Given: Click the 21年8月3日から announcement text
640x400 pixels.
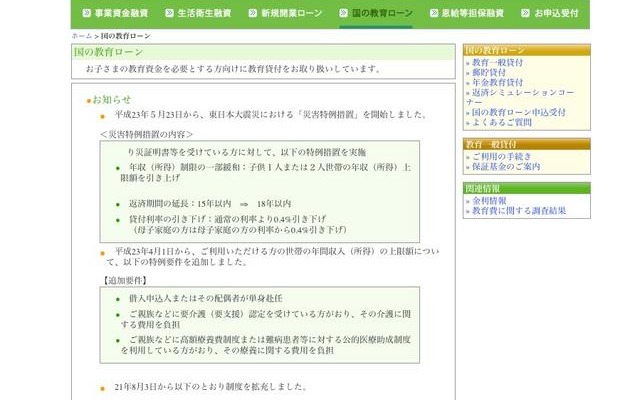Looking at the screenshot, I should coord(211,387).
